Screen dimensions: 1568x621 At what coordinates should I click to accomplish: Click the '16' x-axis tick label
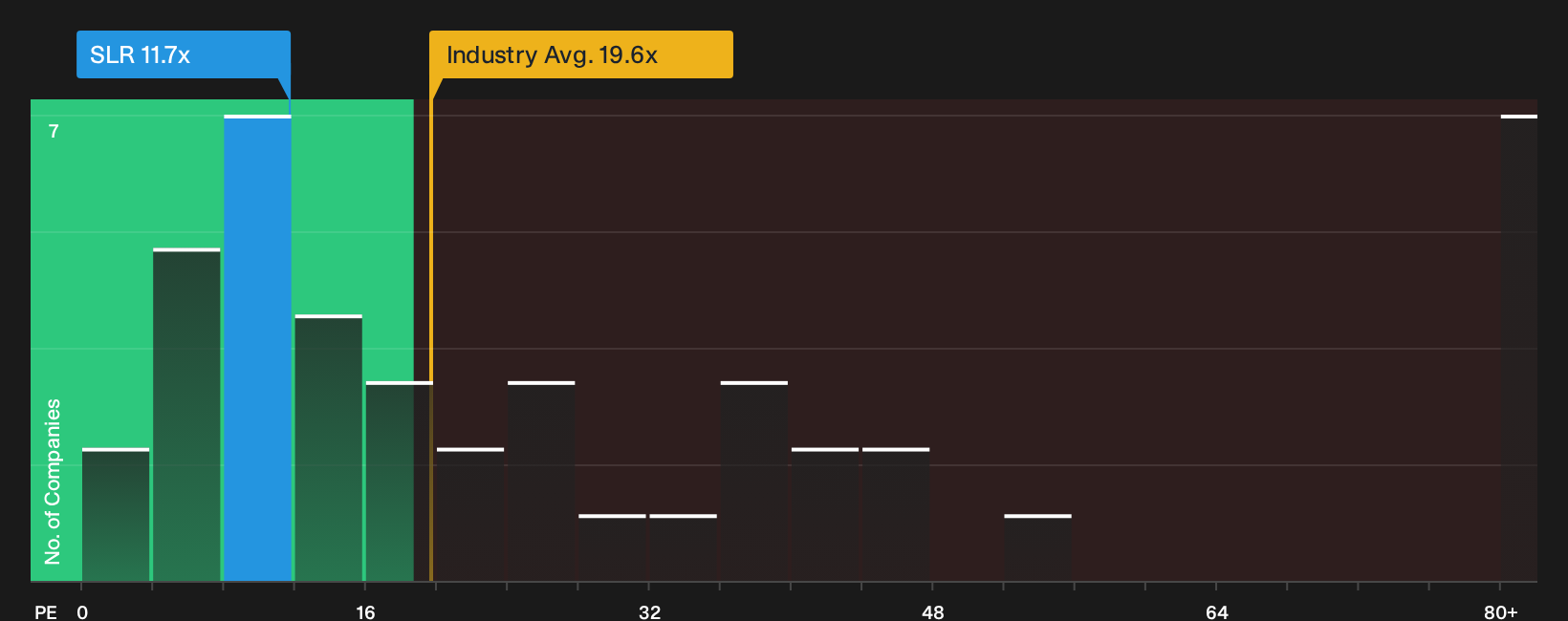(365, 612)
